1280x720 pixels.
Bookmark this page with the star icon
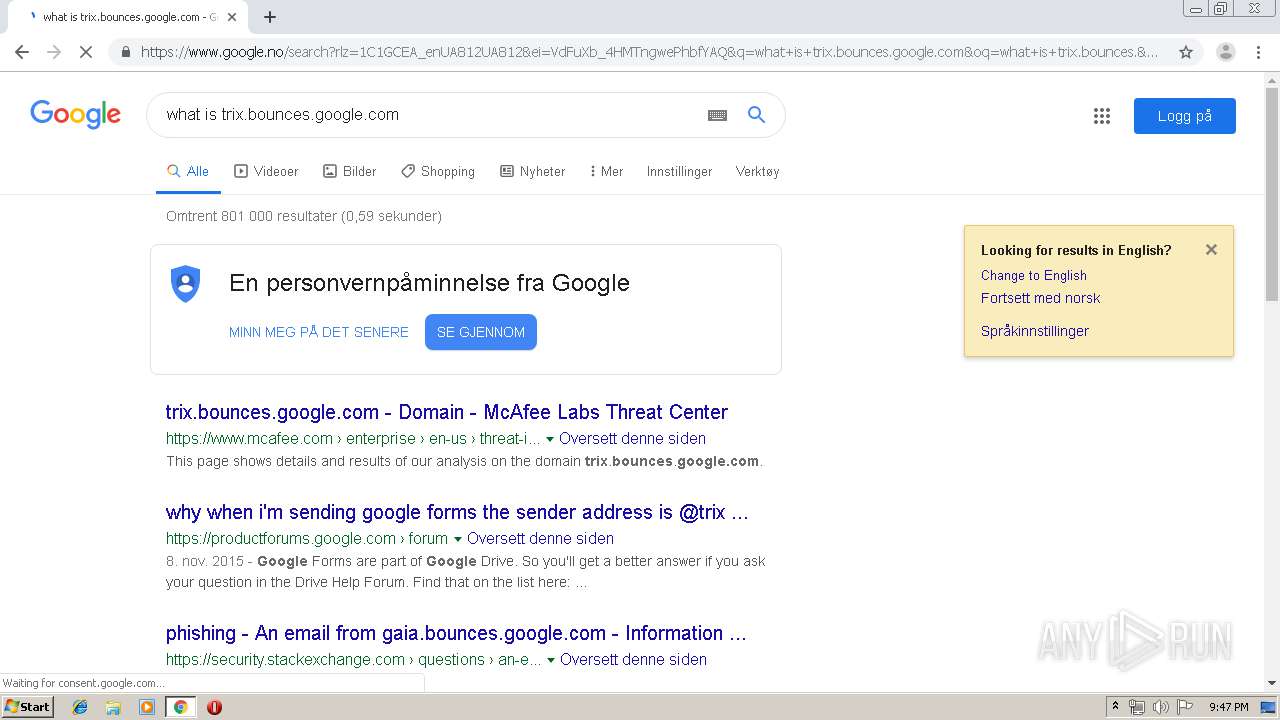click(1186, 52)
